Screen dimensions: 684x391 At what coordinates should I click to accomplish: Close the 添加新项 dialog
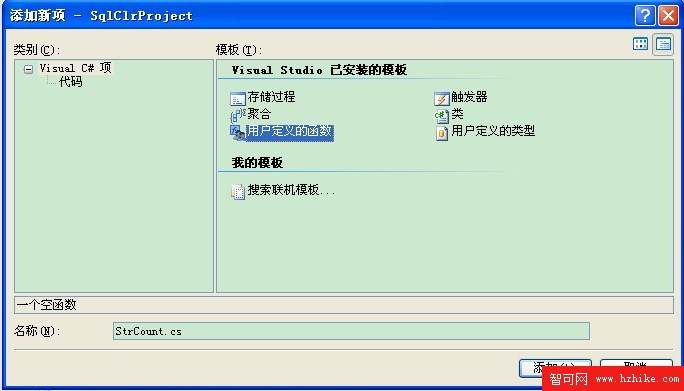click(x=668, y=16)
